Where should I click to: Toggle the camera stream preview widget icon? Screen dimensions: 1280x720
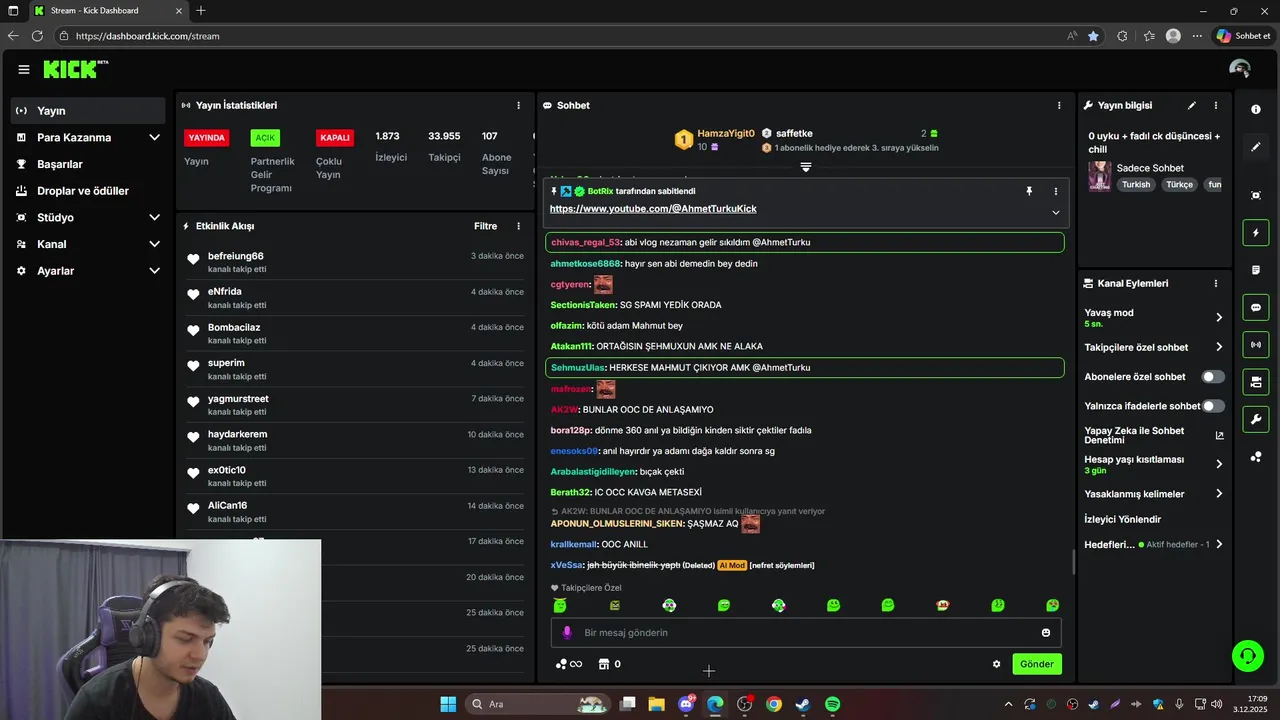click(x=1256, y=382)
